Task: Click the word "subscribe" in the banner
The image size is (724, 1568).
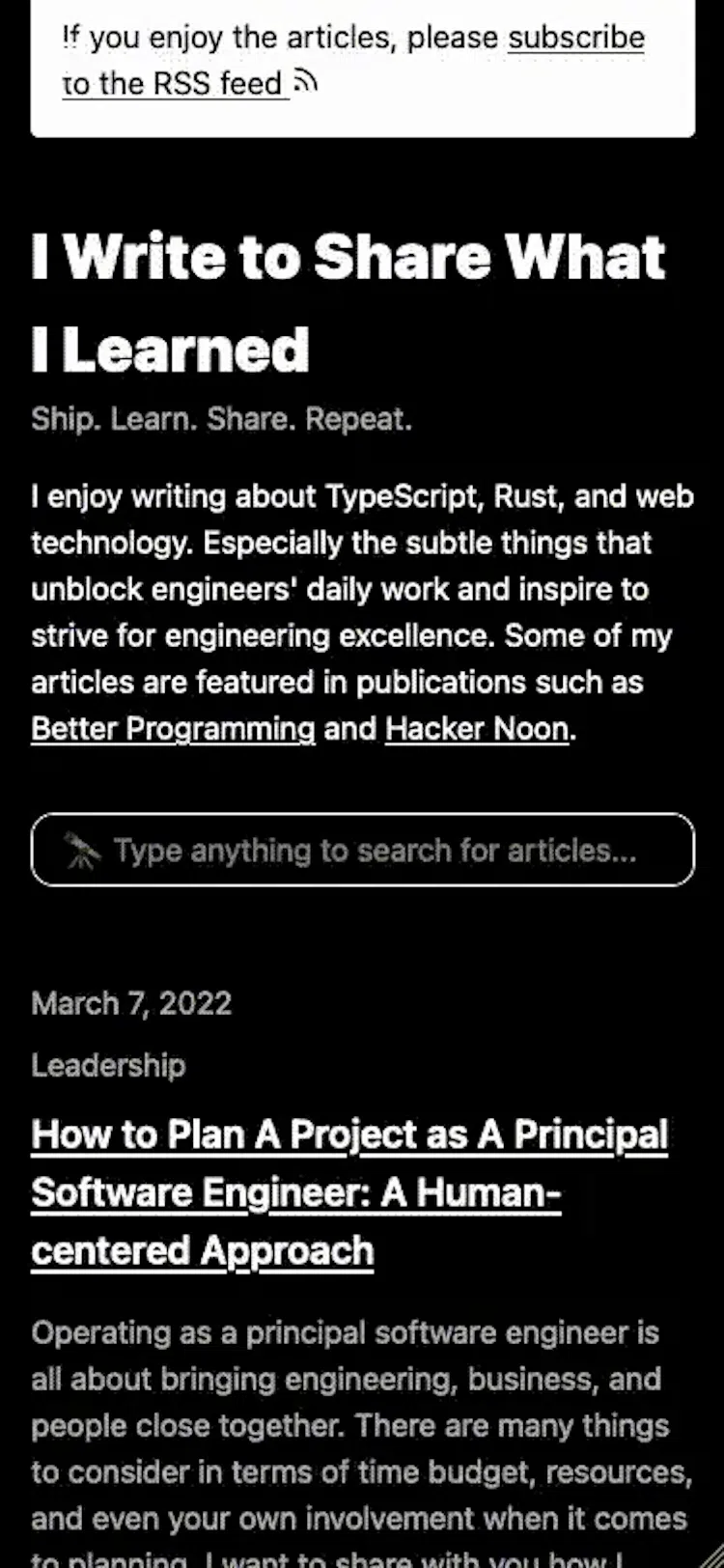Action: pyautogui.click(x=576, y=38)
